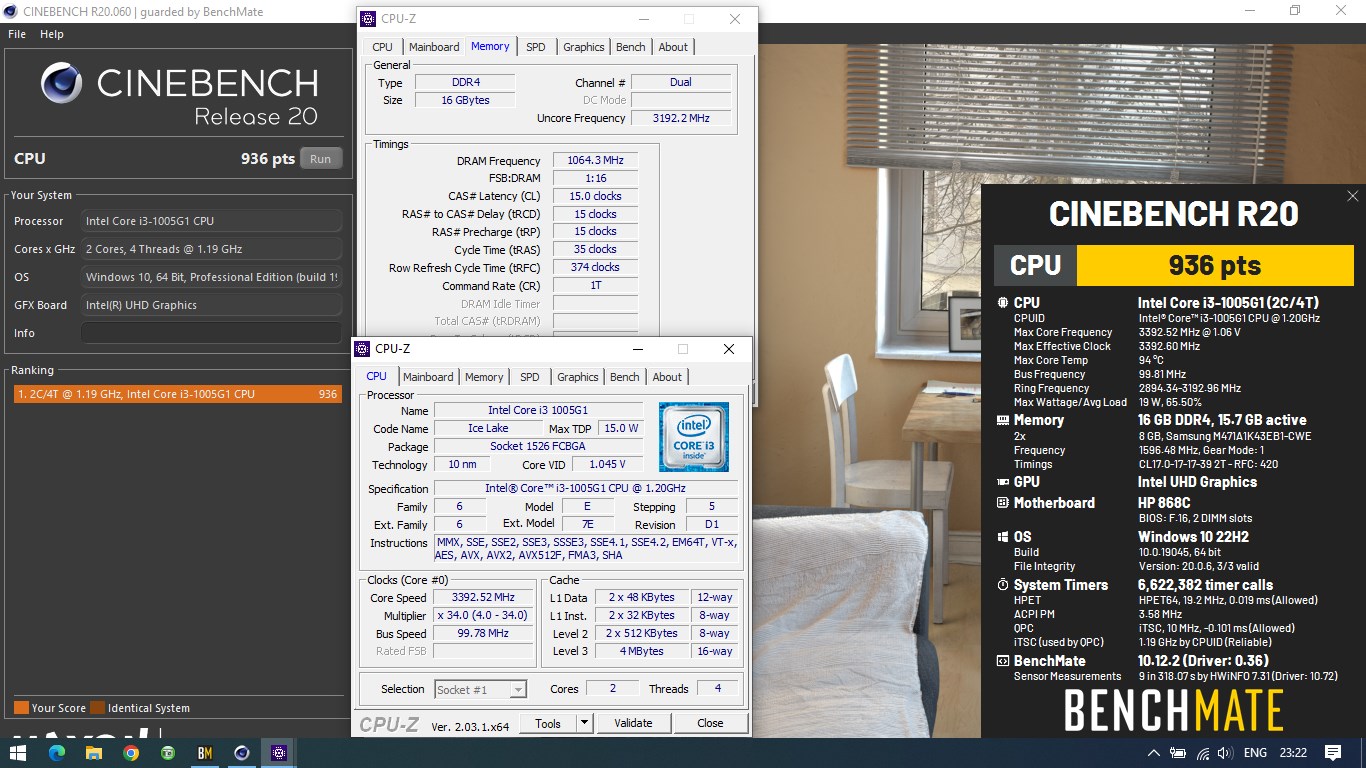1366x768 pixels.
Task: Open the Socket #1 selection dropdown
Action: click(481, 689)
